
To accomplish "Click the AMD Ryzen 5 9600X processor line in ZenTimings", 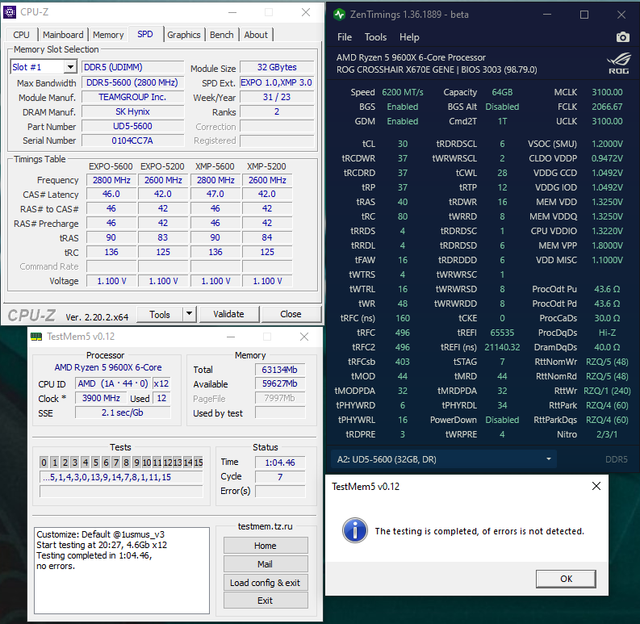I will (x=411, y=58).
